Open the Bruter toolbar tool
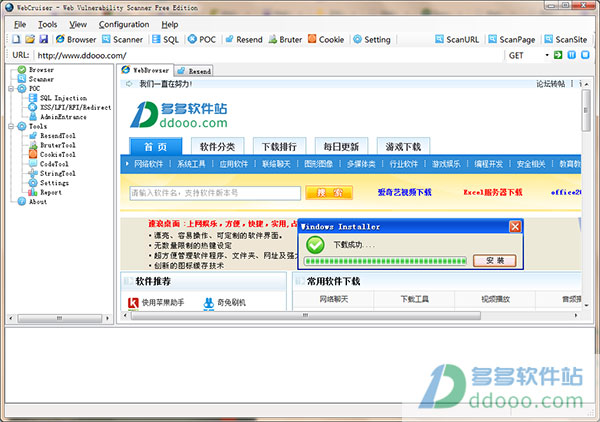600x422 pixels. coord(285,39)
